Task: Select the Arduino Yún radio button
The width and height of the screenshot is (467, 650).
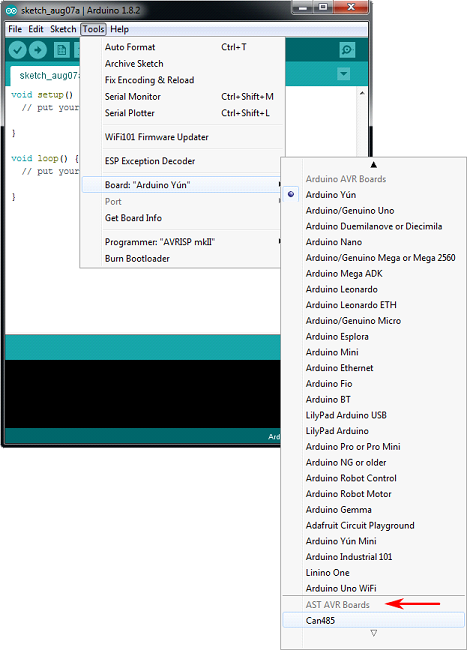Action: click(291, 194)
